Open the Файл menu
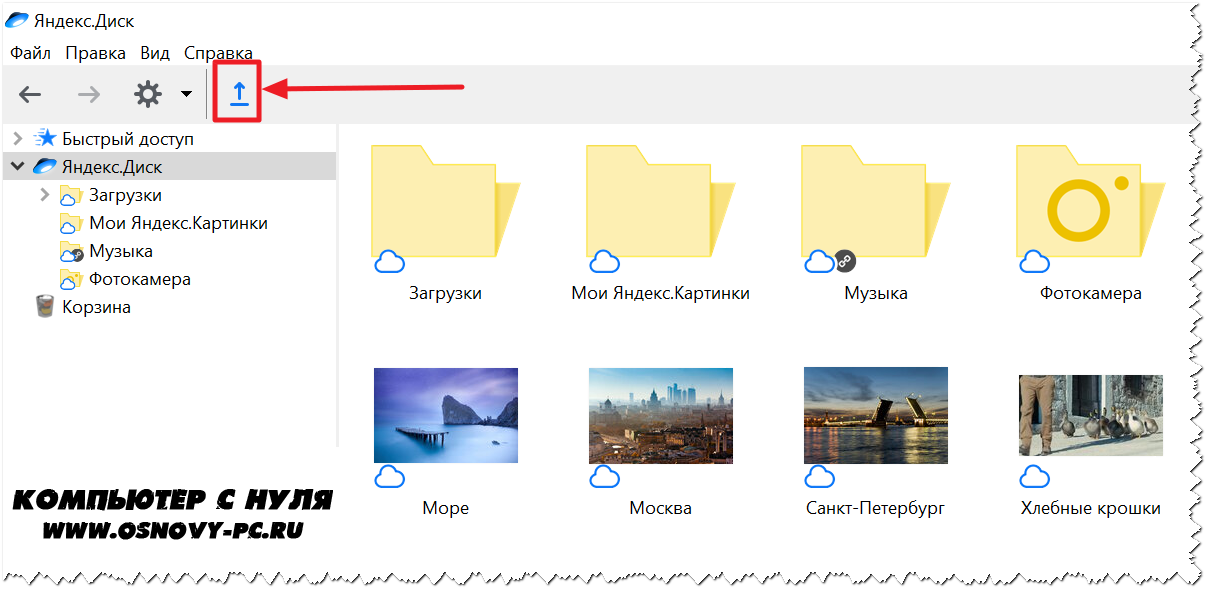The height and width of the screenshot is (594, 1212). (x=30, y=53)
